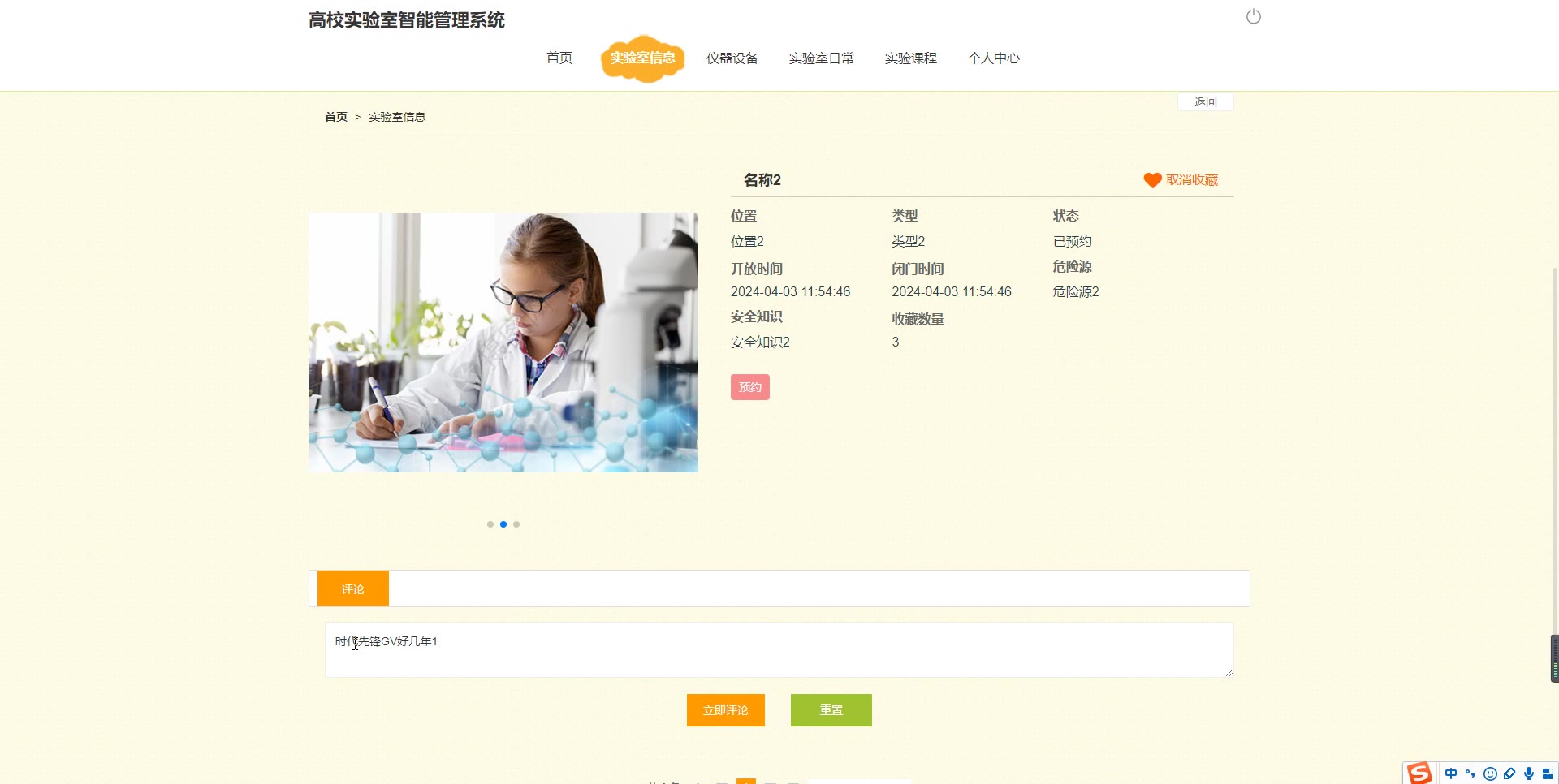Click the 状态 heading label
The width and height of the screenshot is (1559, 784).
[1066, 216]
